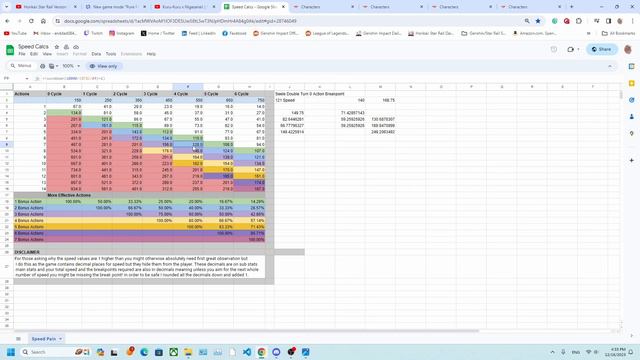Open the Keep notes side panel icon
The width and height of the screenshot is (640, 360).
(631, 83)
